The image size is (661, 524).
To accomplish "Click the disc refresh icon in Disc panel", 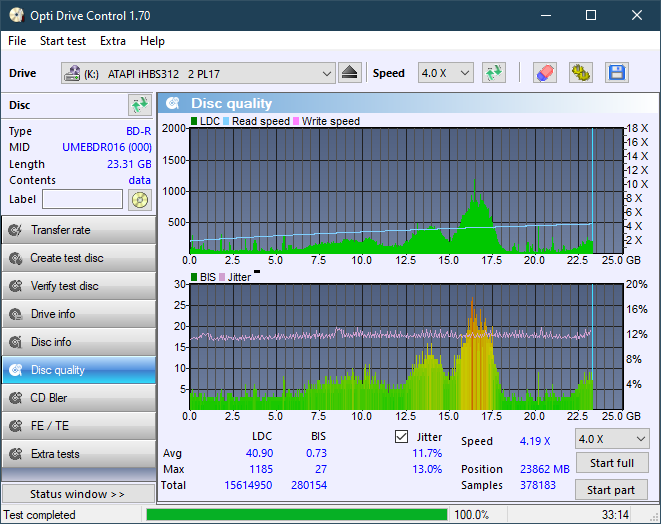I will tap(139, 105).
